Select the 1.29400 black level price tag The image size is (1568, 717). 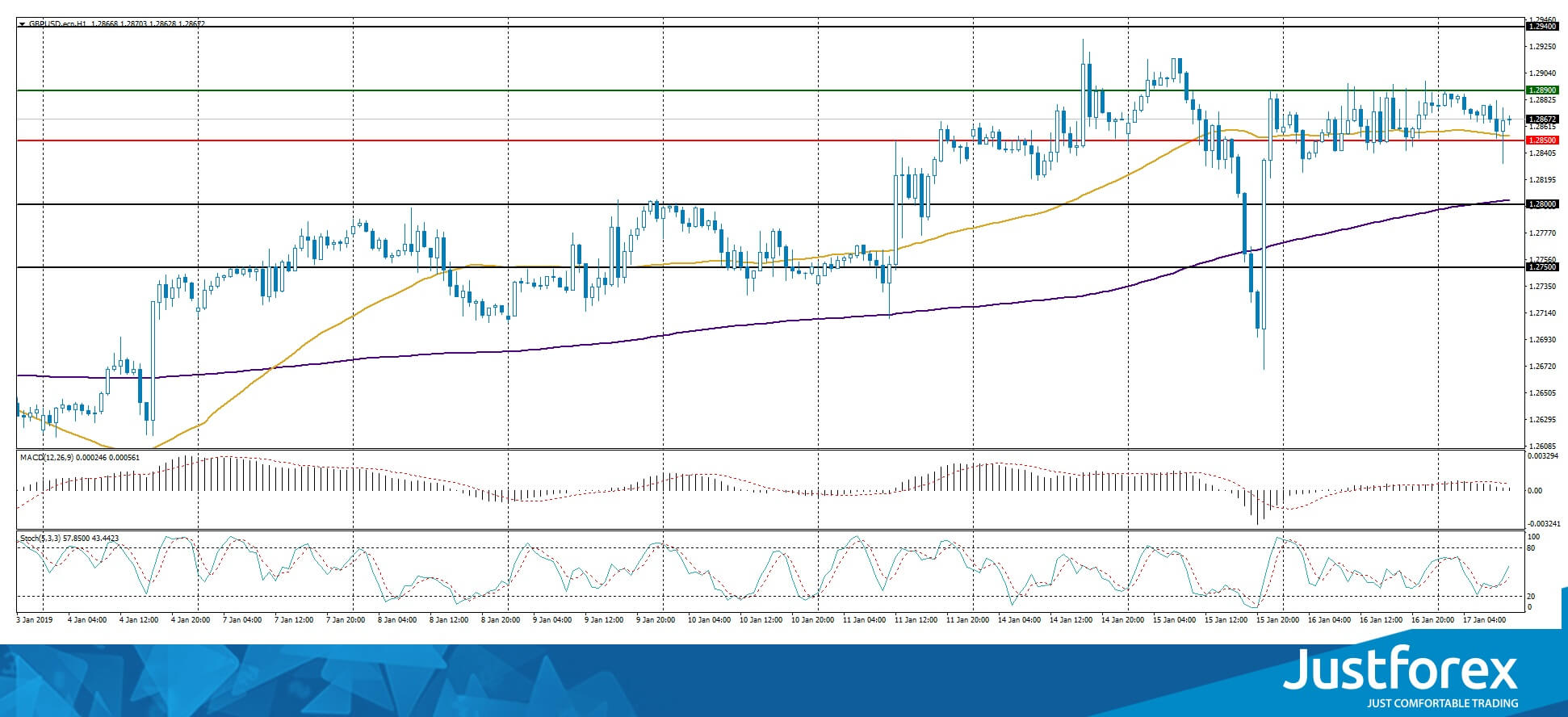point(1541,27)
